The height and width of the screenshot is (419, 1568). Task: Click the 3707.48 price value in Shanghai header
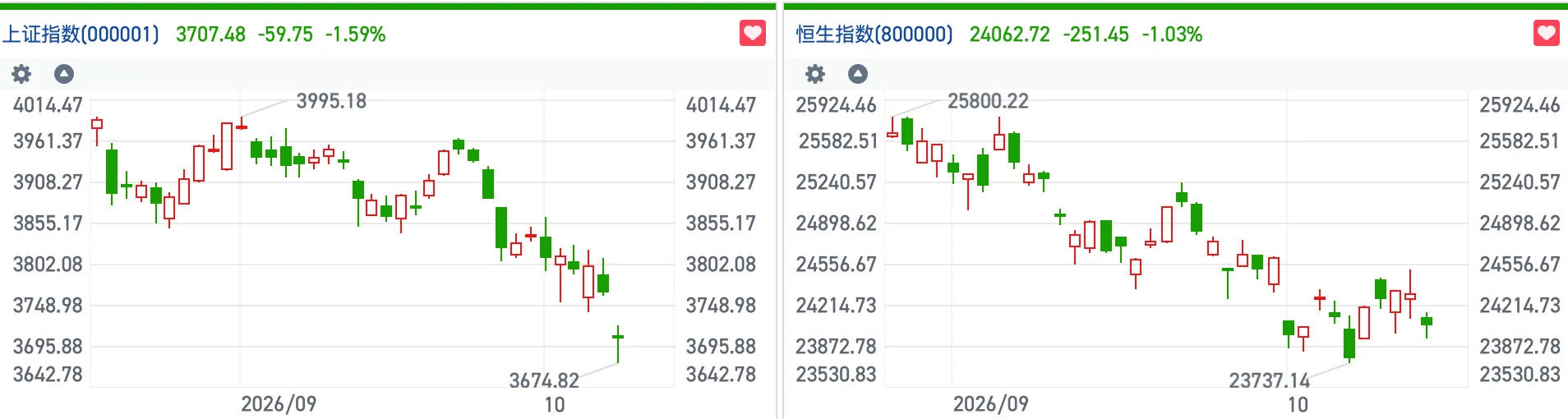(210, 35)
